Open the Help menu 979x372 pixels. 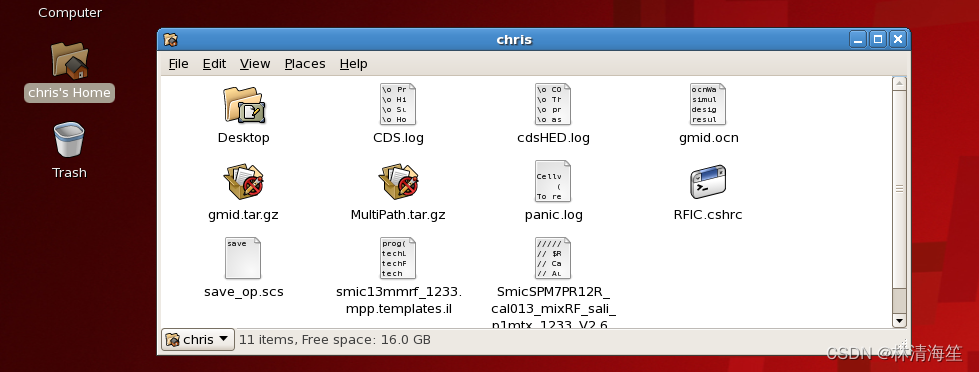coord(353,64)
